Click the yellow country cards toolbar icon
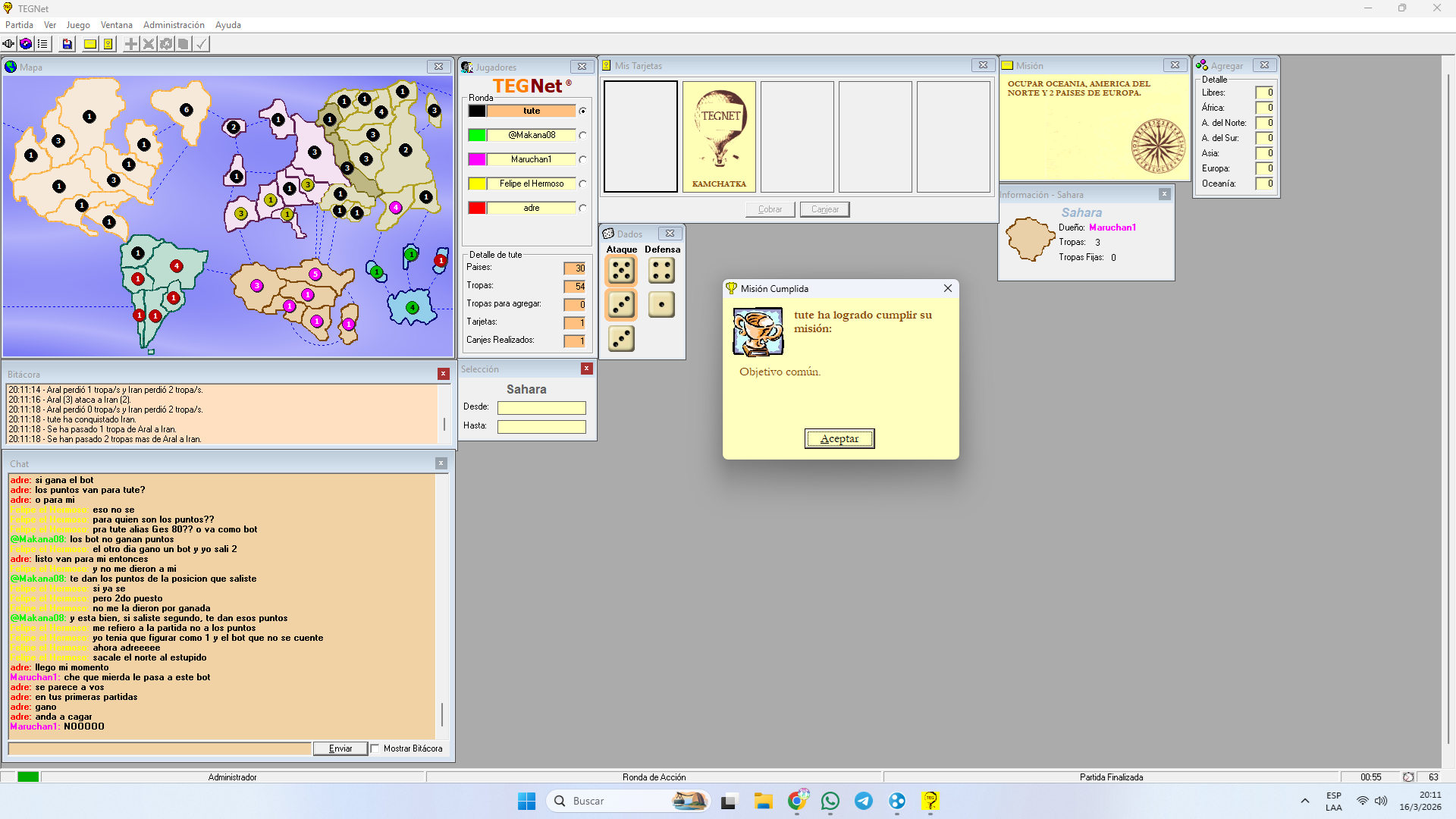The height and width of the screenshot is (819, 1456). [x=108, y=44]
